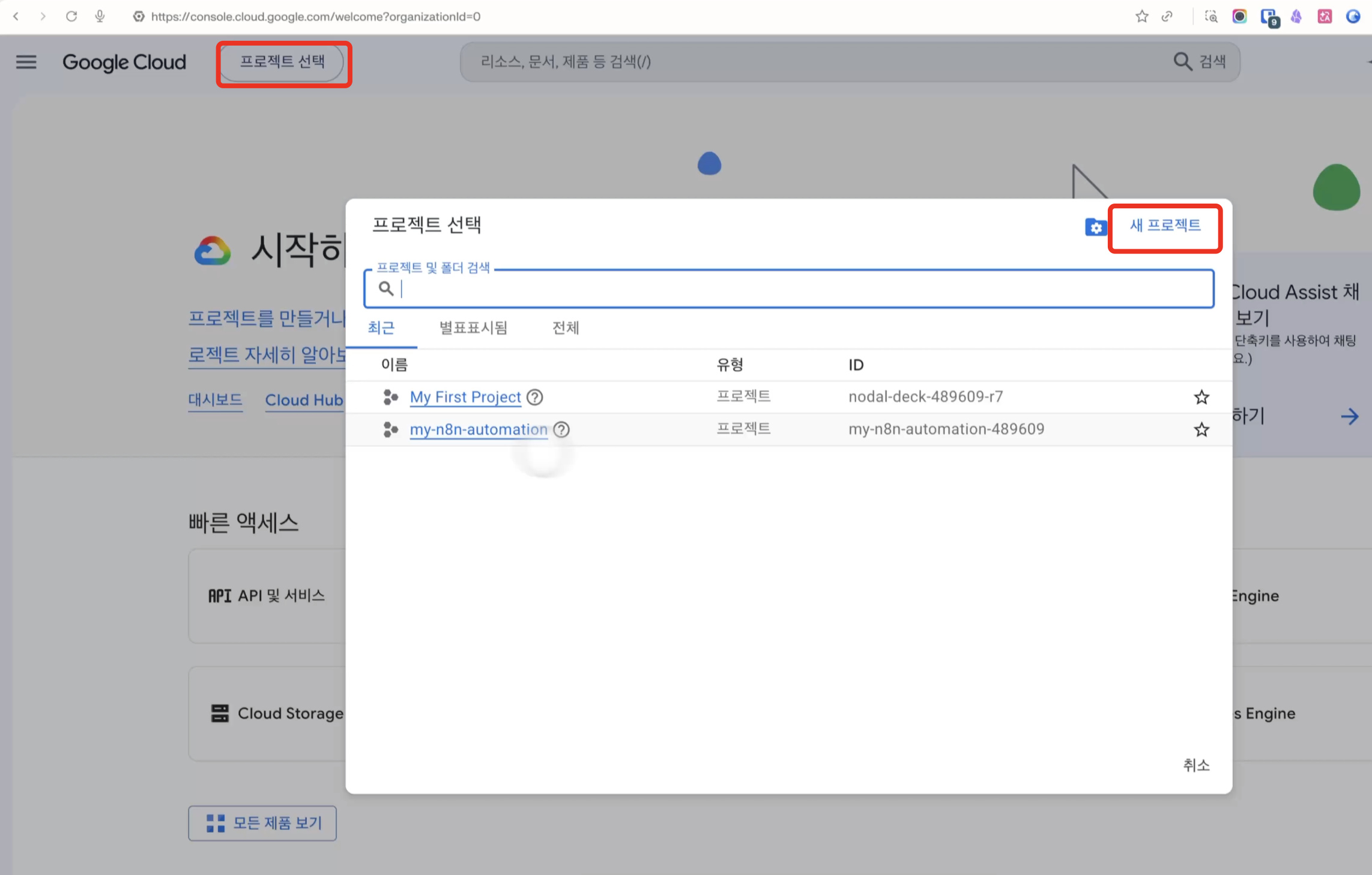Select the my-n8n-automation project link
This screenshot has height=875, width=1372.
479,429
